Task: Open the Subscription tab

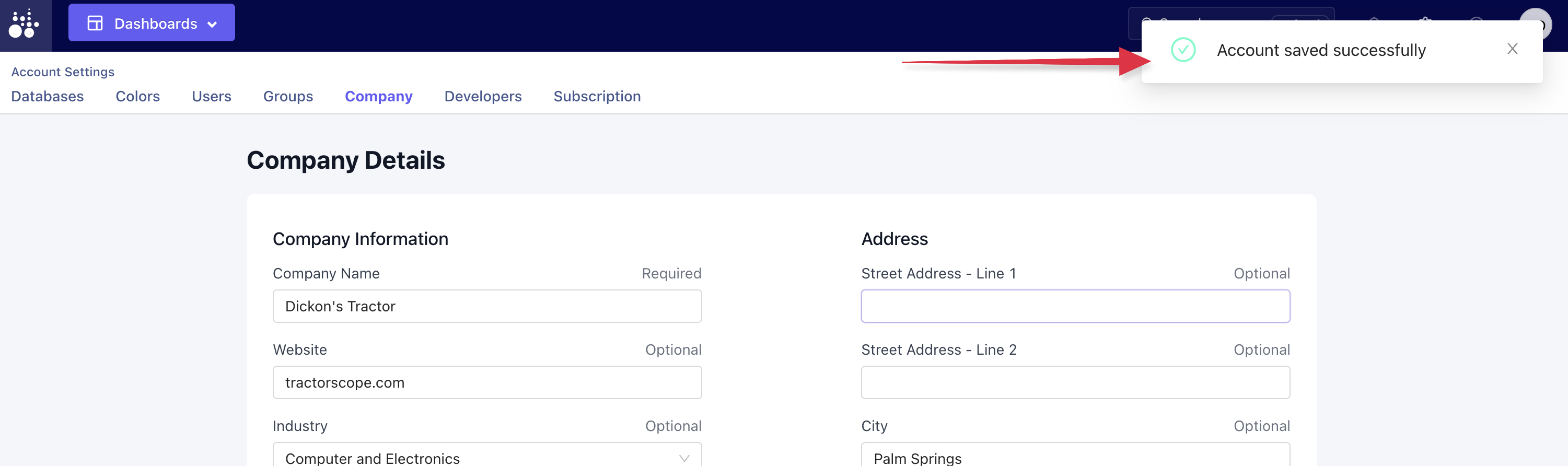Action: pyautogui.click(x=597, y=96)
